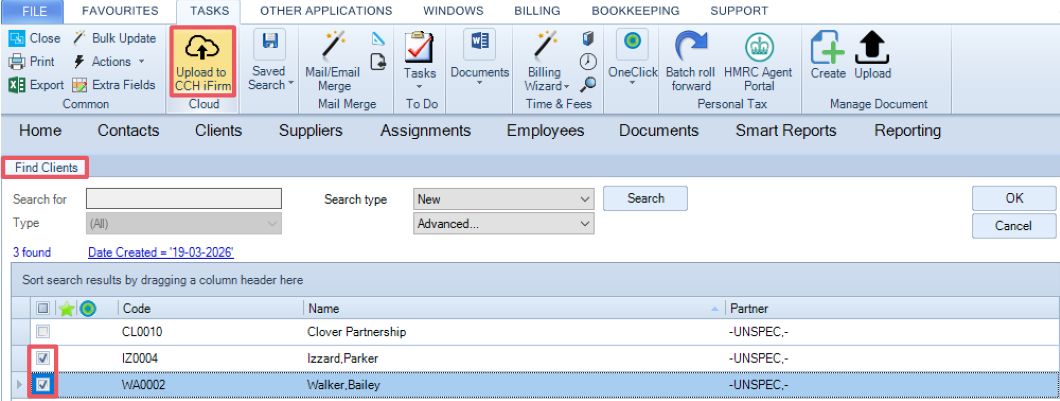This screenshot has width=1060, height=401.
Task: Select the Find Clients tab
Action: [46, 167]
